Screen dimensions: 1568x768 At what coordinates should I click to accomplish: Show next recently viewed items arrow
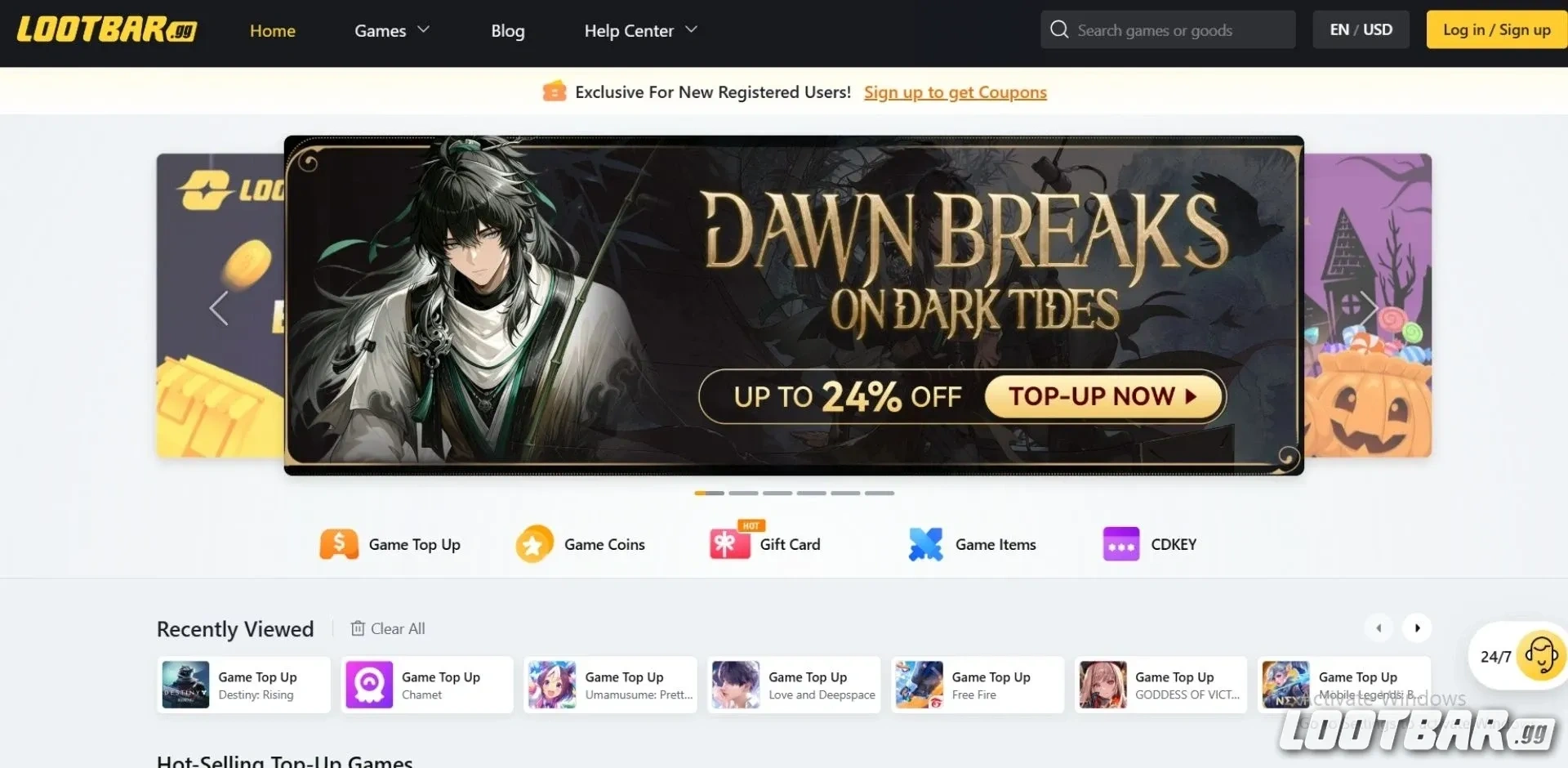point(1417,627)
